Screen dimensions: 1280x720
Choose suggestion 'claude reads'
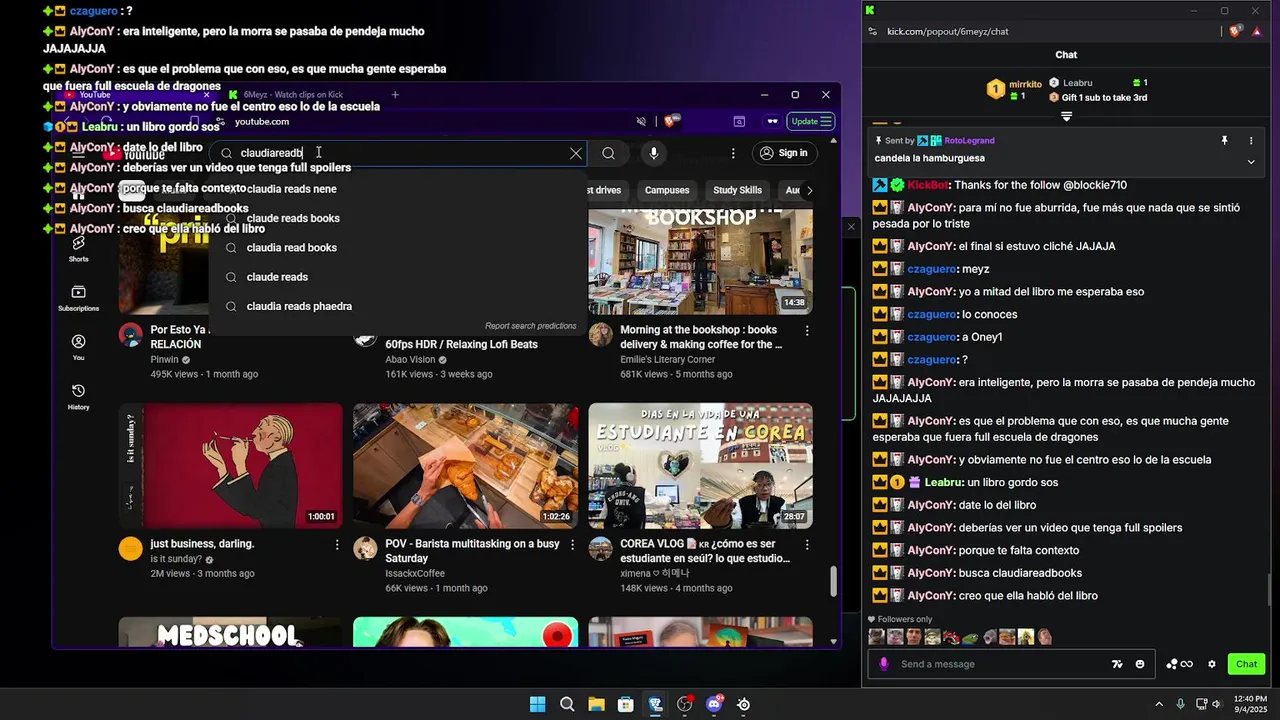[x=397, y=277]
